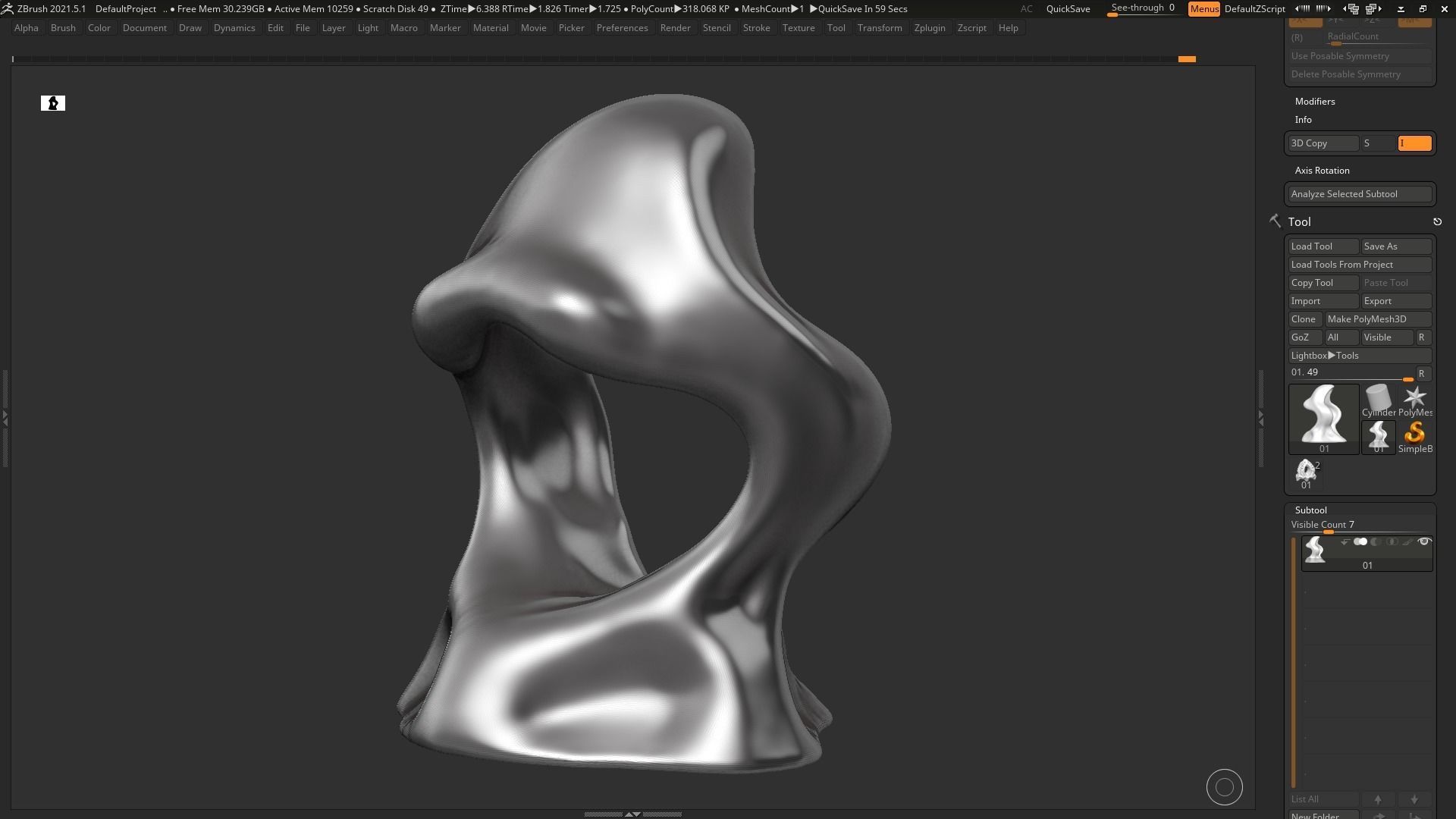Open the Preferences menu

click(x=622, y=28)
